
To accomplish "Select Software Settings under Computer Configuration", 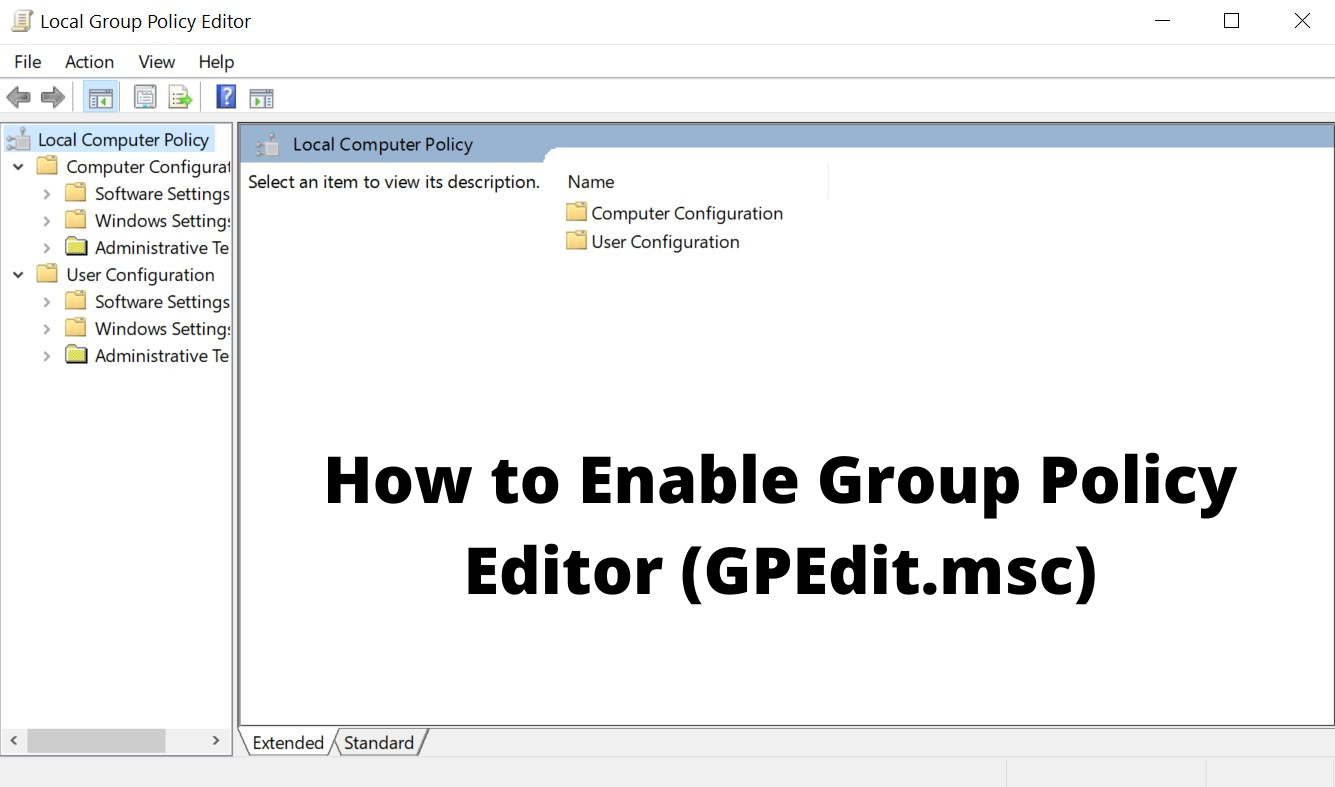I will tap(162, 194).
